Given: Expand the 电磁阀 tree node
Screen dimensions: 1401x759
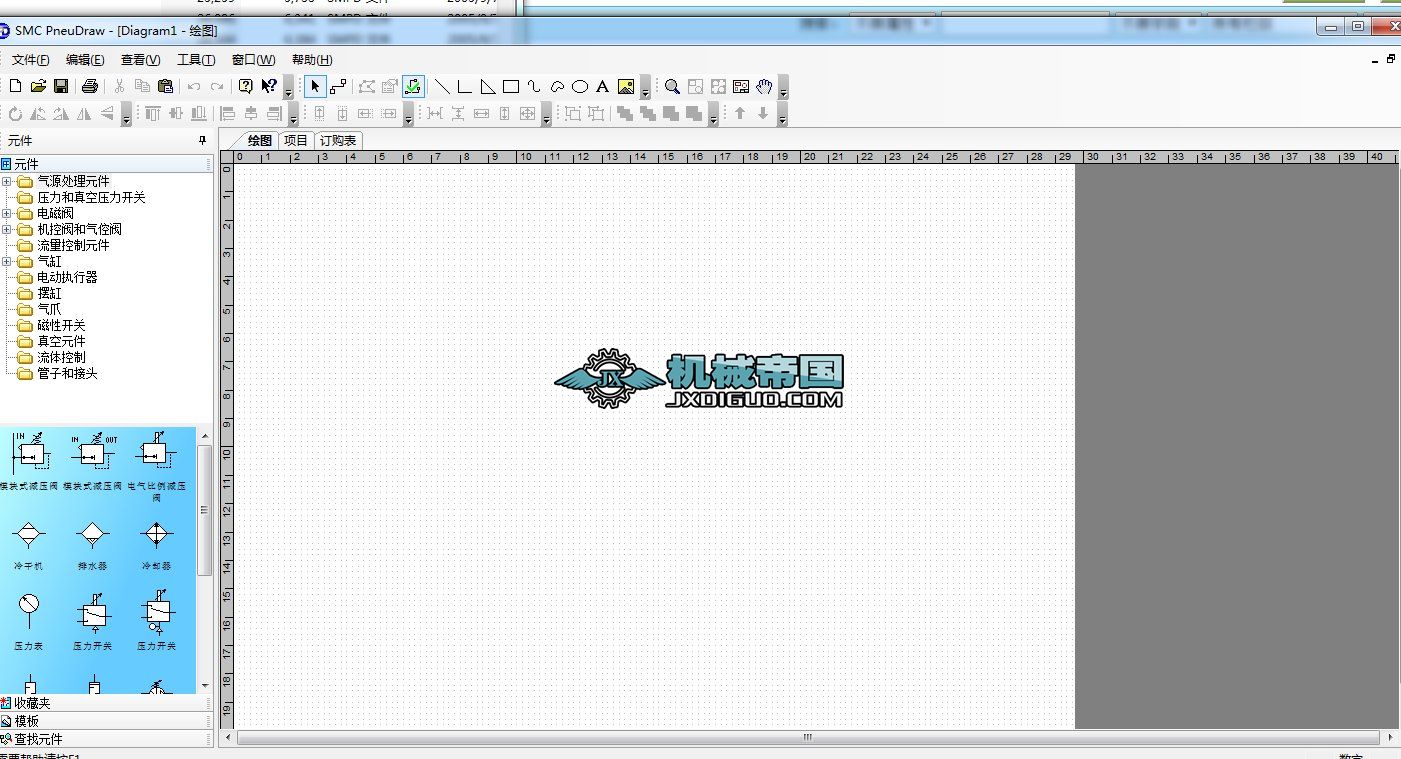Looking at the screenshot, I should 7,214.
